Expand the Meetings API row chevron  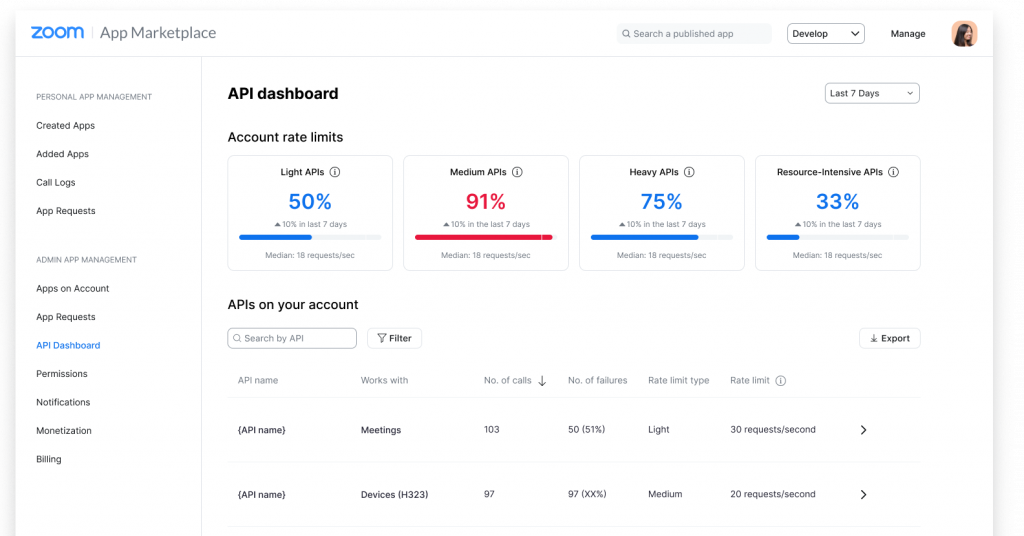[864, 430]
